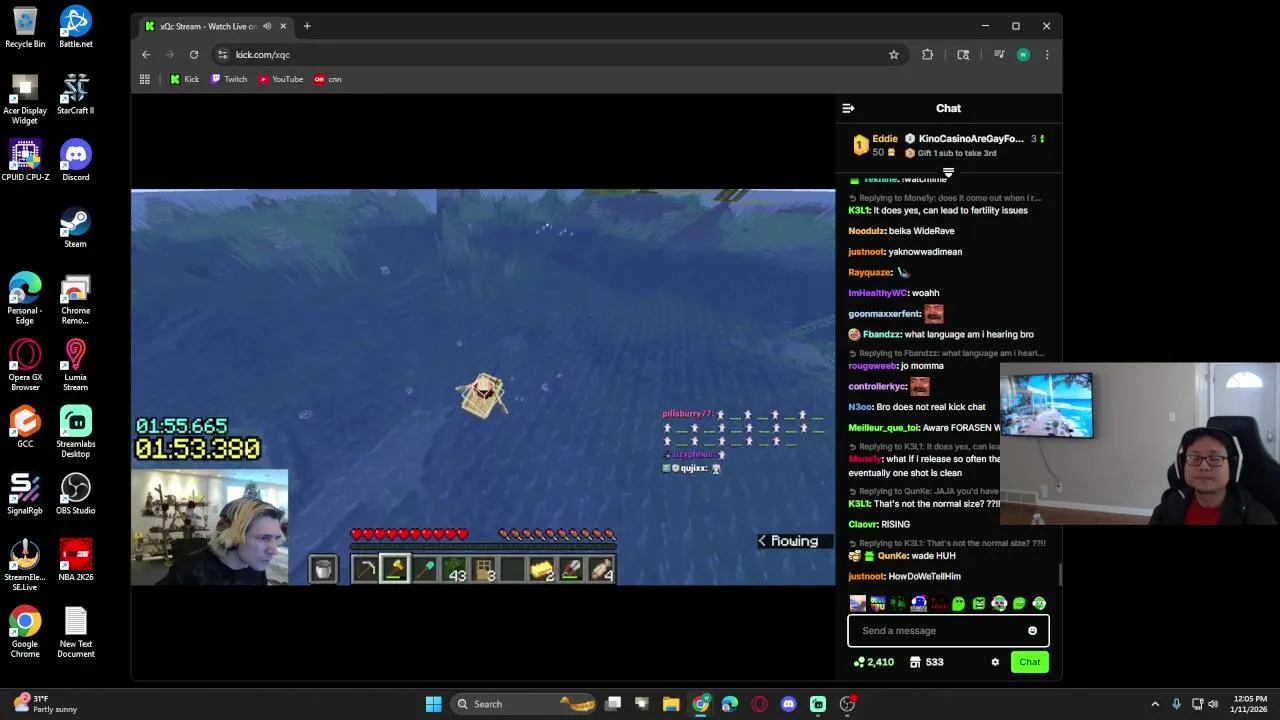This screenshot has height=720, width=1280.
Task: Click the Twitch bookmark
Action: pyautogui.click(x=229, y=79)
